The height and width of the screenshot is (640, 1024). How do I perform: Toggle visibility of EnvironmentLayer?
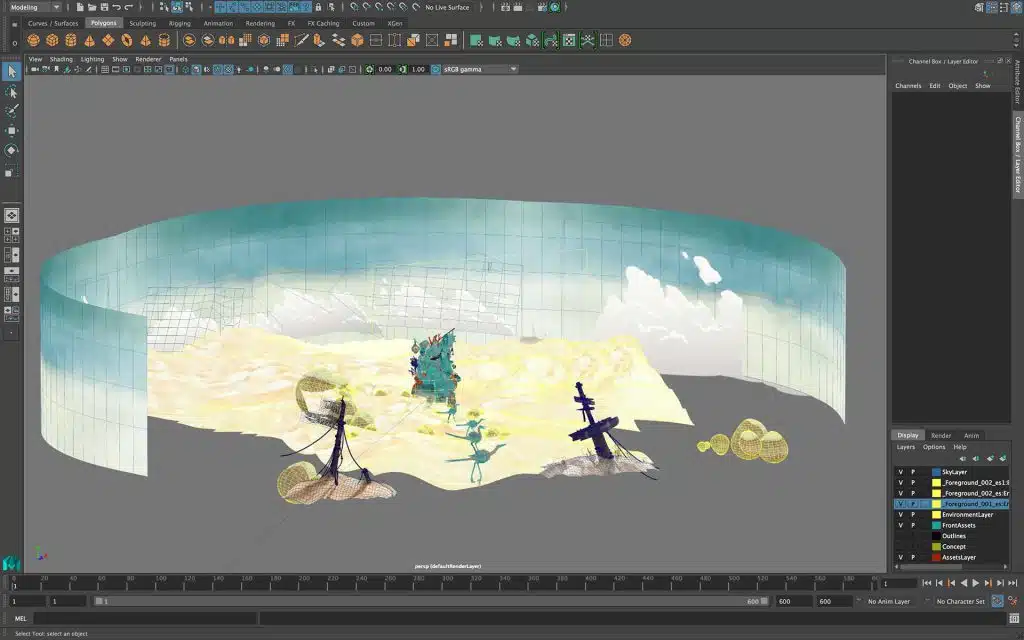(x=900, y=515)
